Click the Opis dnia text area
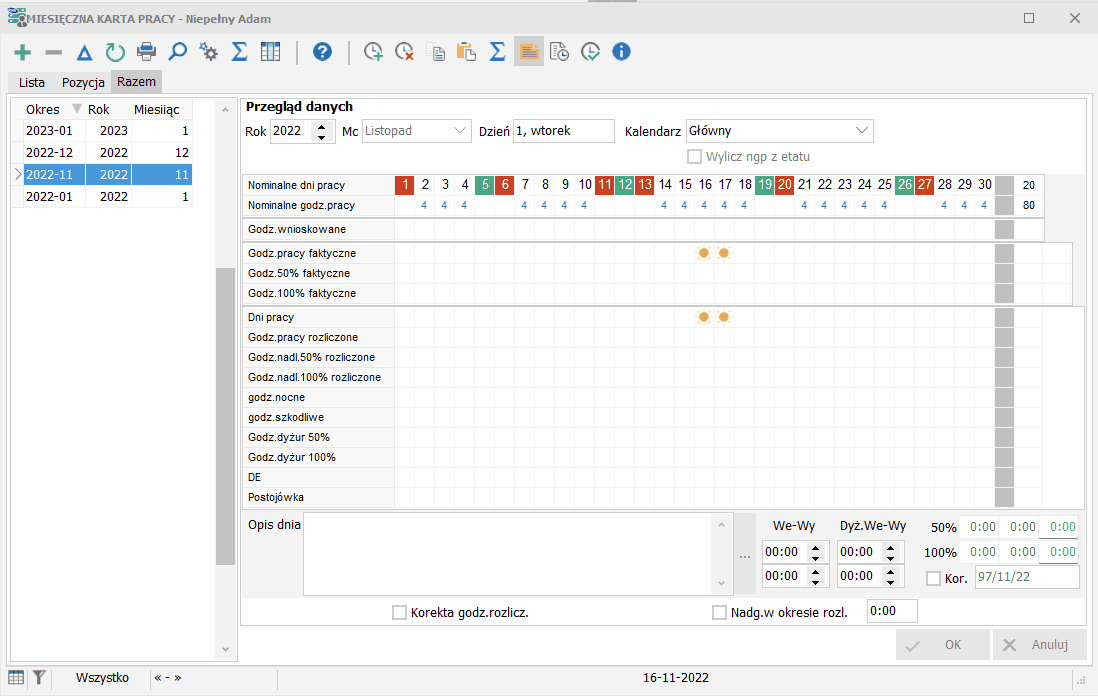The width and height of the screenshot is (1098, 696). coord(509,555)
